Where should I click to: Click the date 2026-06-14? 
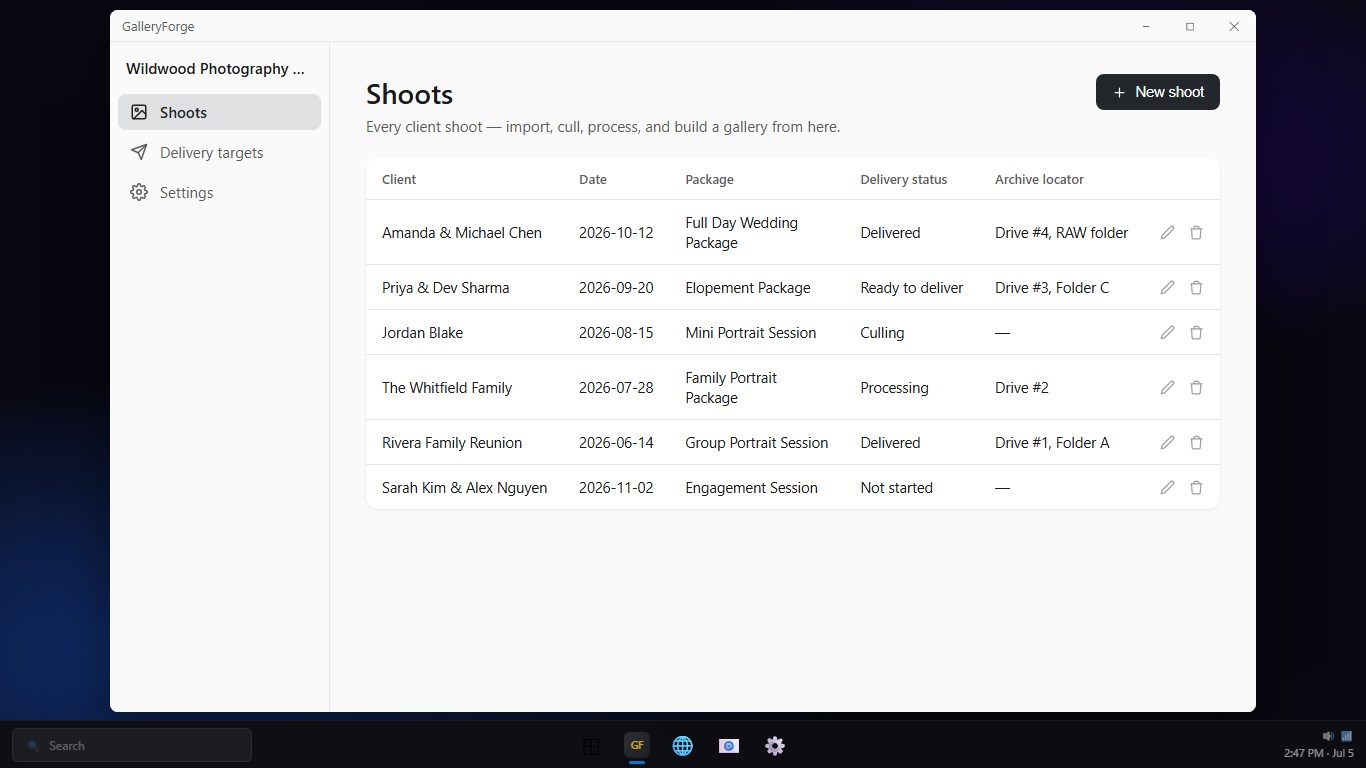[x=616, y=442]
